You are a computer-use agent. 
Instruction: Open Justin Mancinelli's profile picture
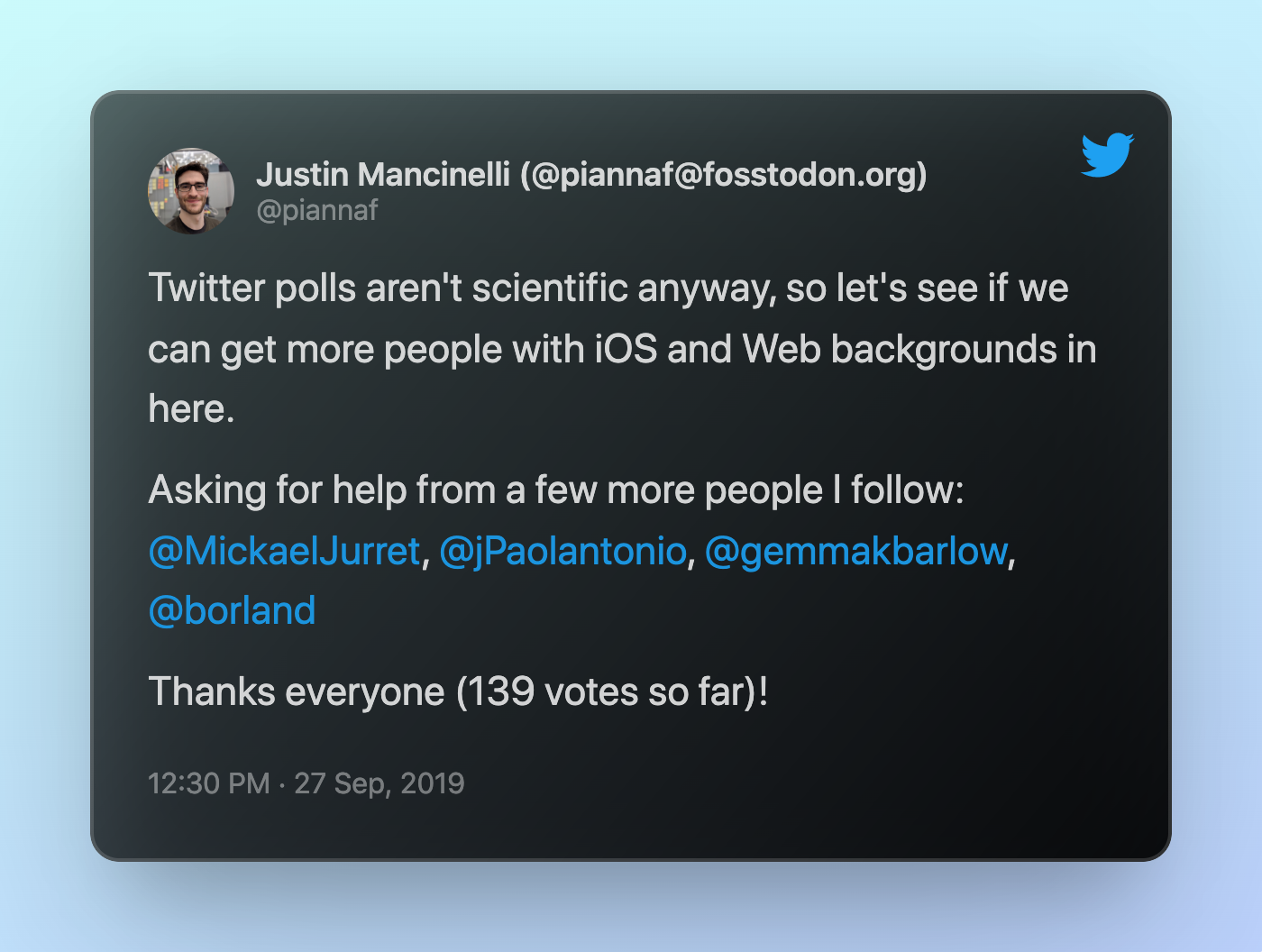191,191
